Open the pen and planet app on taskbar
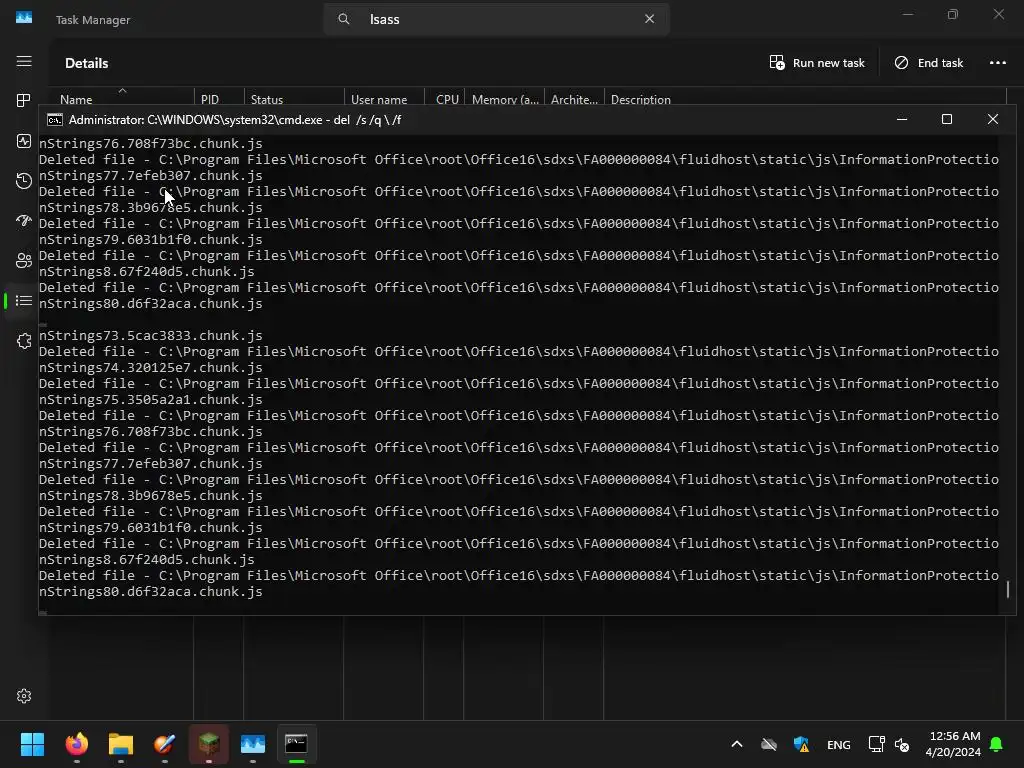The image size is (1024, 768). coord(165,744)
